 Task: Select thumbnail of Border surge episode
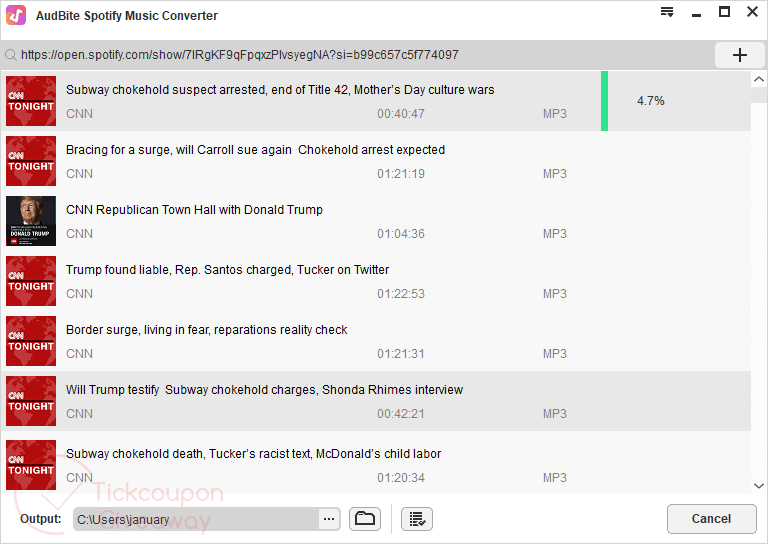click(x=31, y=341)
